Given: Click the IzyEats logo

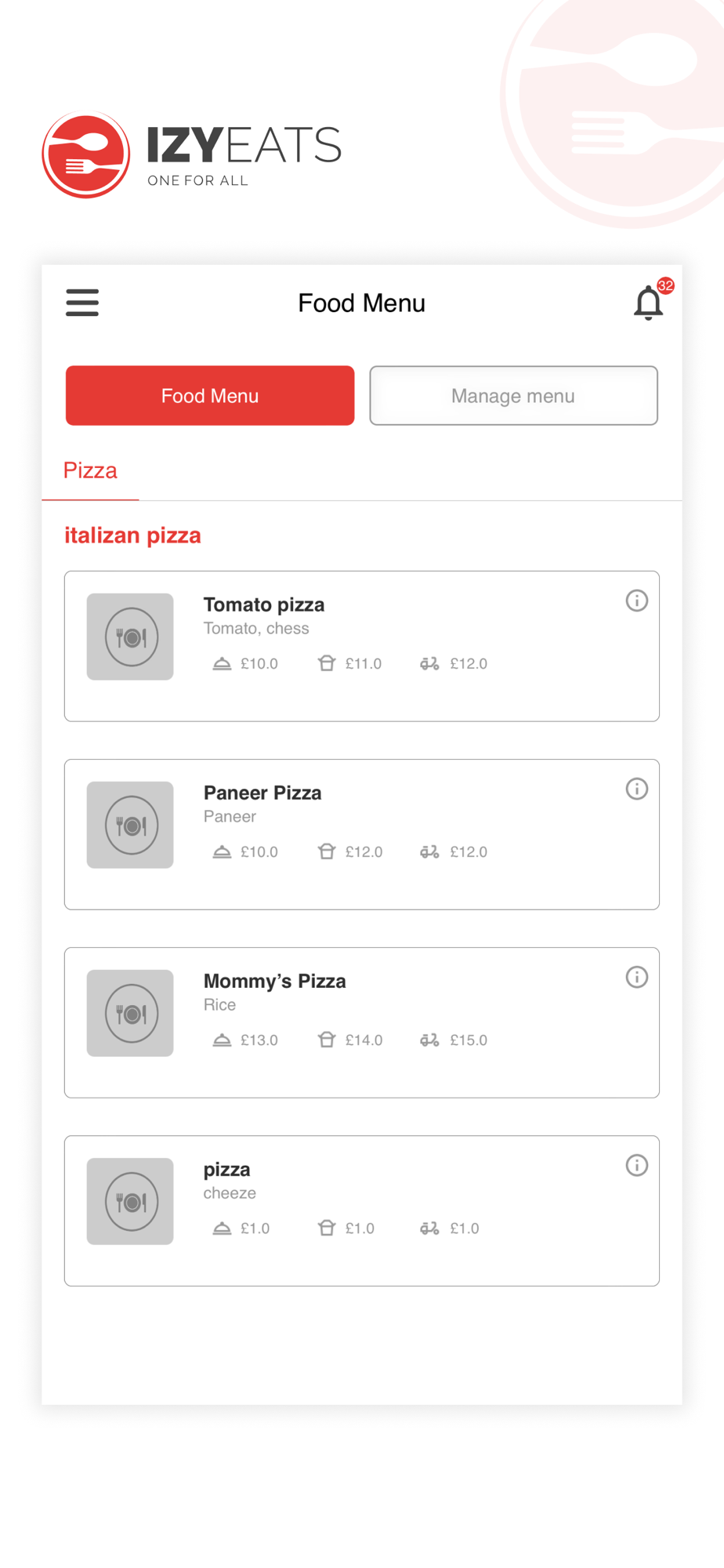Looking at the screenshot, I should [192, 154].
